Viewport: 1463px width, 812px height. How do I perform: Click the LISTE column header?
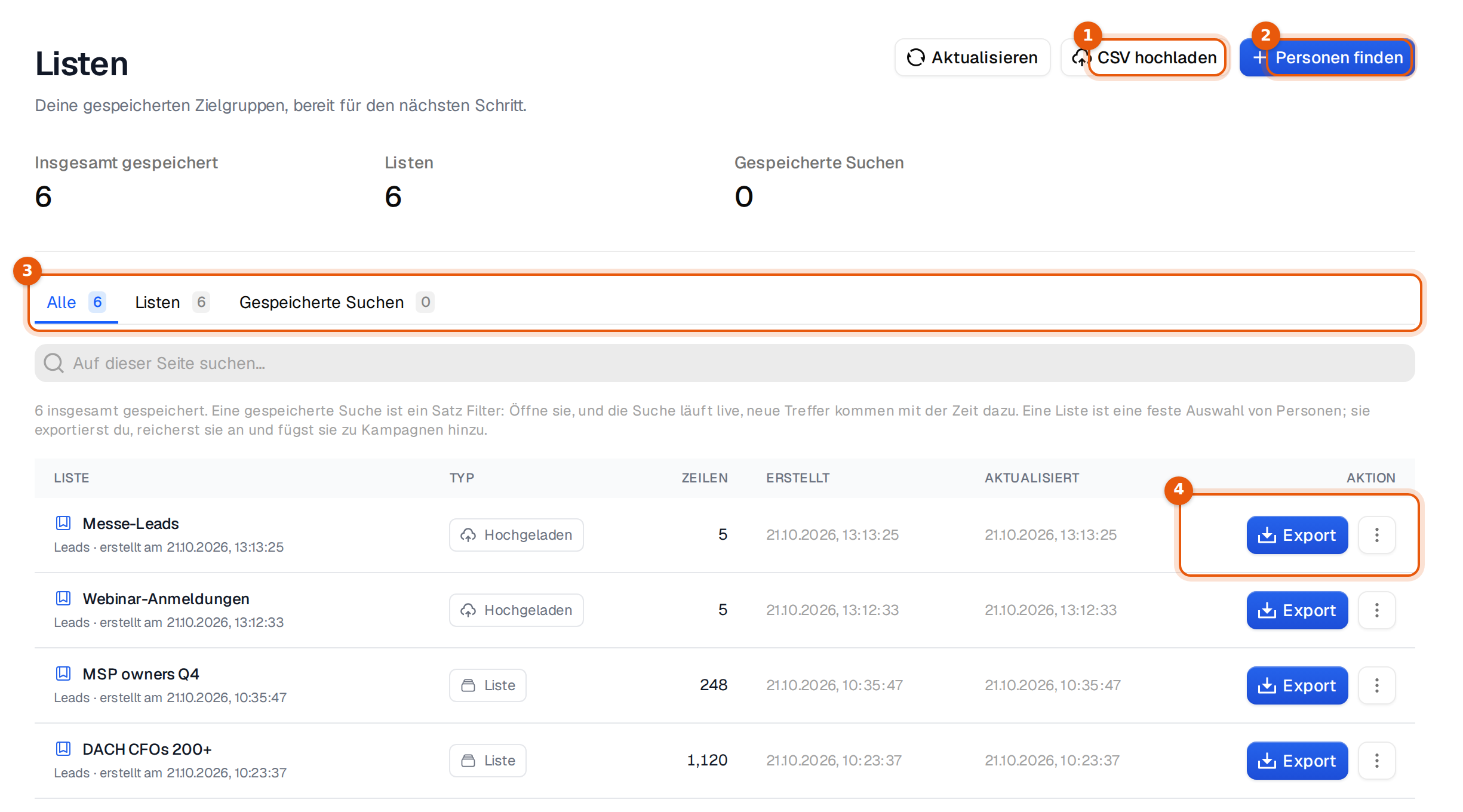coord(72,478)
